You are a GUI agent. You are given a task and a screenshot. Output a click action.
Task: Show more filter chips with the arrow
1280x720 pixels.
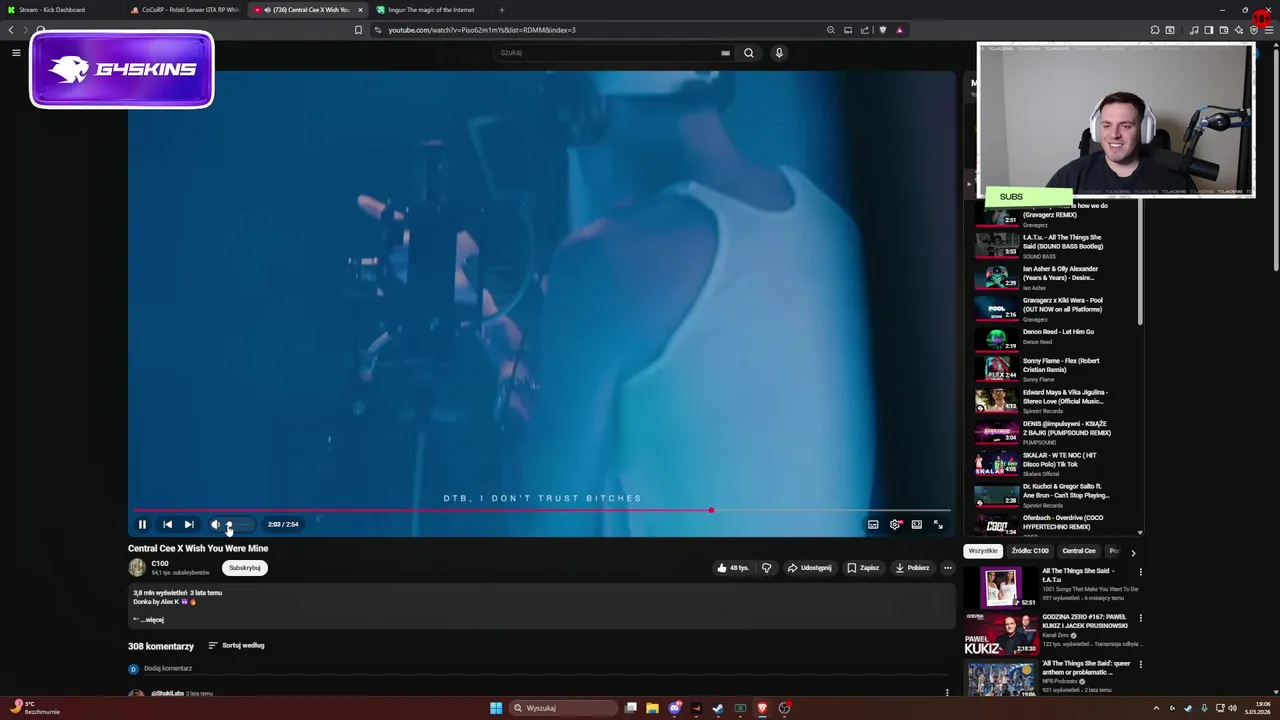pyautogui.click(x=1133, y=552)
